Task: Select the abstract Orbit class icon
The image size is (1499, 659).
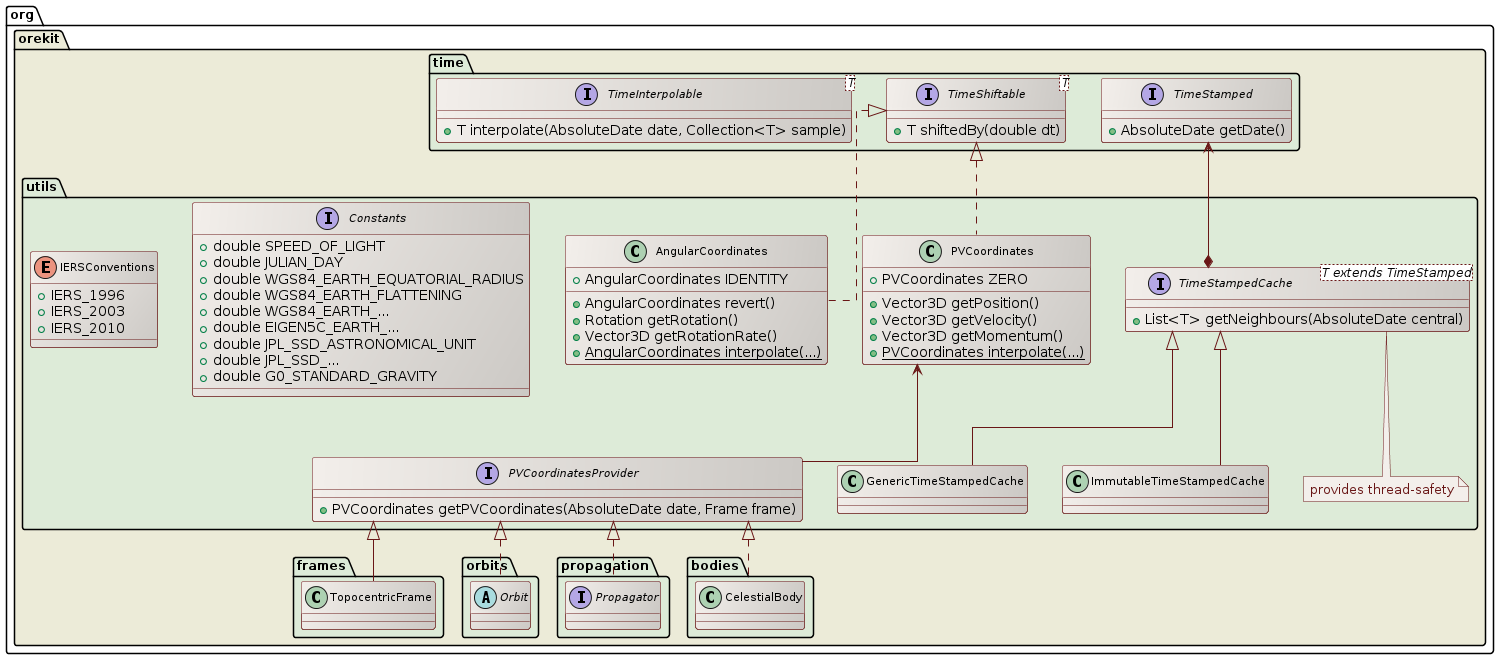Action: coord(484,597)
